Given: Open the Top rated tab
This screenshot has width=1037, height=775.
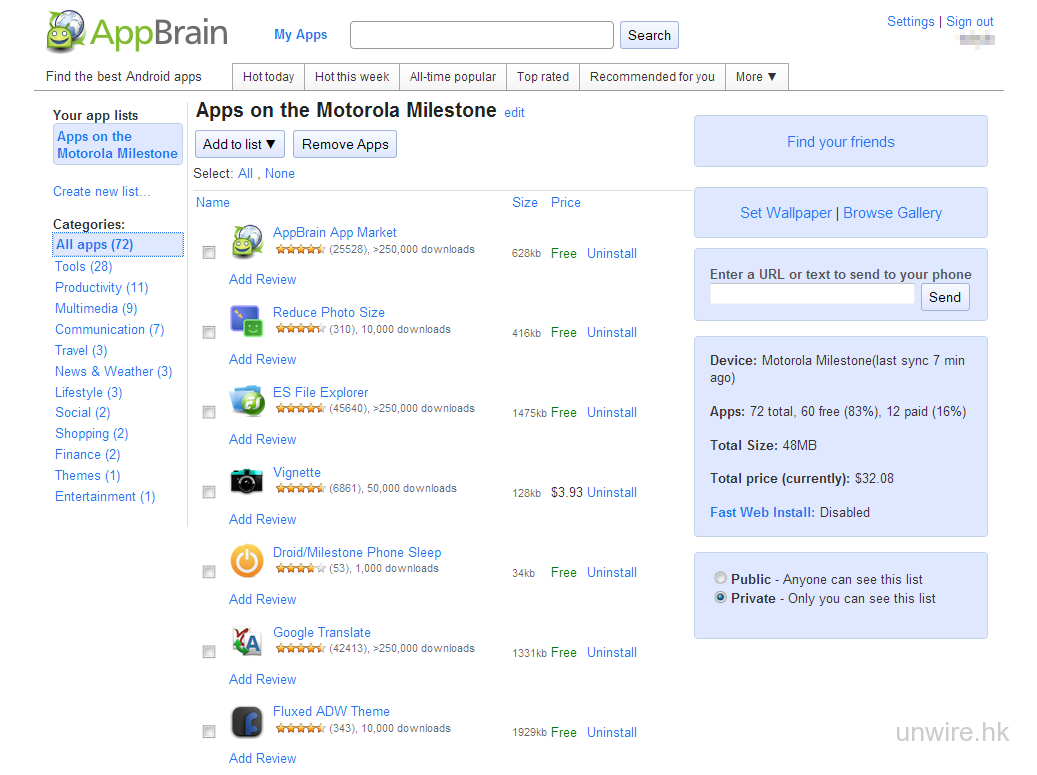Looking at the screenshot, I should click(543, 77).
